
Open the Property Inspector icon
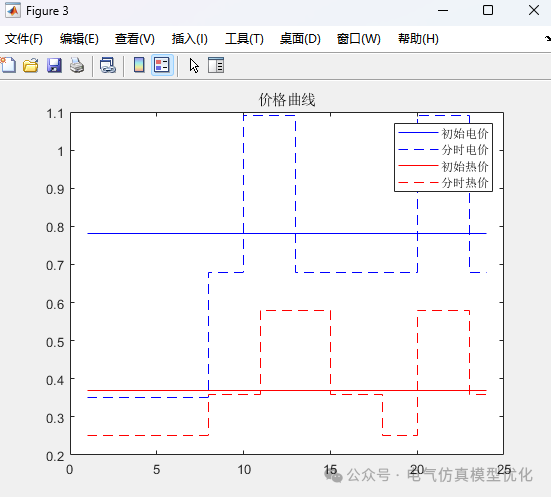pyautogui.click(x=216, y=65)
